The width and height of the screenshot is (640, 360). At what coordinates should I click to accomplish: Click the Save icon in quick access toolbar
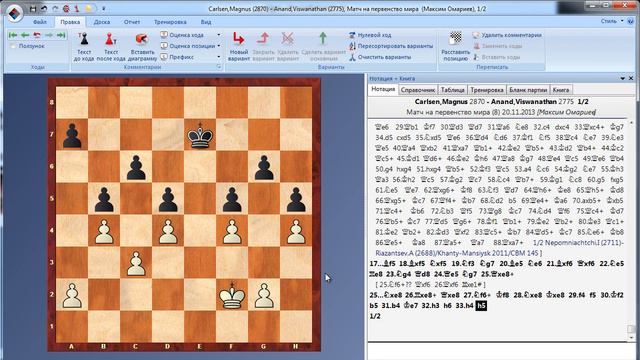[x=33, y=8]
